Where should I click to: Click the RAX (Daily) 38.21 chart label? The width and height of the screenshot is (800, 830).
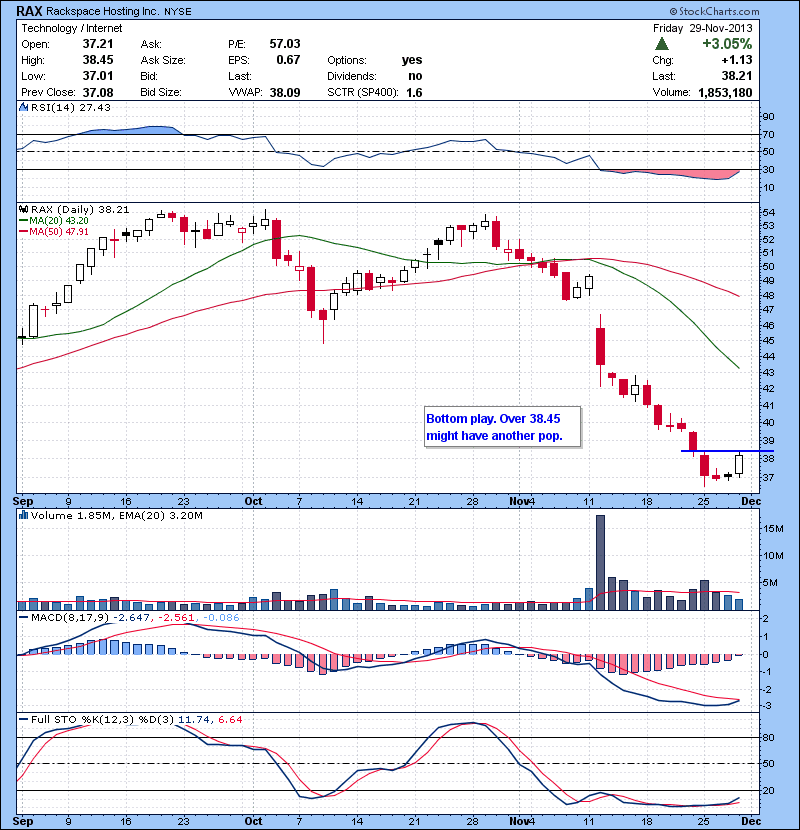point(80,210)
